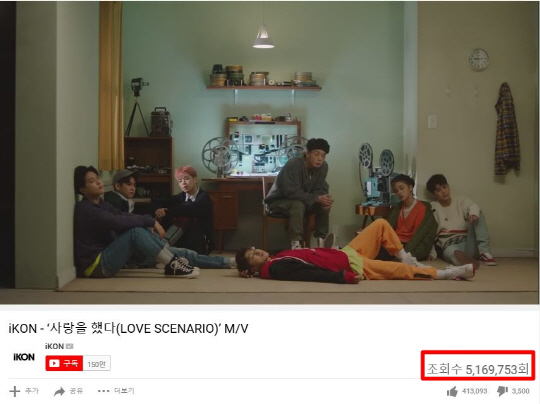Open the three-dots more icon
Screen dimensions: 540x404
click(103, 391)
